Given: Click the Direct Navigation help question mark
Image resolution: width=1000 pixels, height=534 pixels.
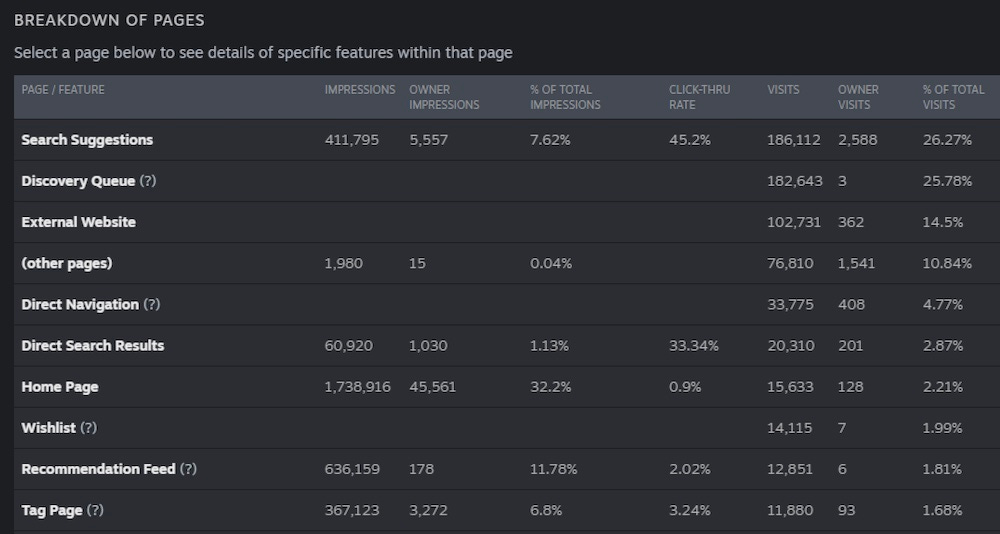Looking at the screenshot, I should pyautogui.click(x=152, y=304).
